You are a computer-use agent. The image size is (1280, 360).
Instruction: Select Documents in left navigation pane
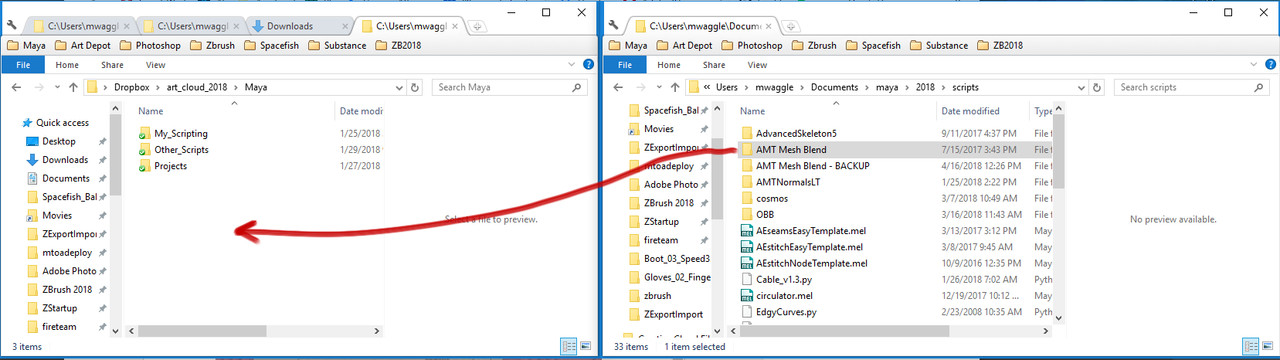click(x=67, y=178)
